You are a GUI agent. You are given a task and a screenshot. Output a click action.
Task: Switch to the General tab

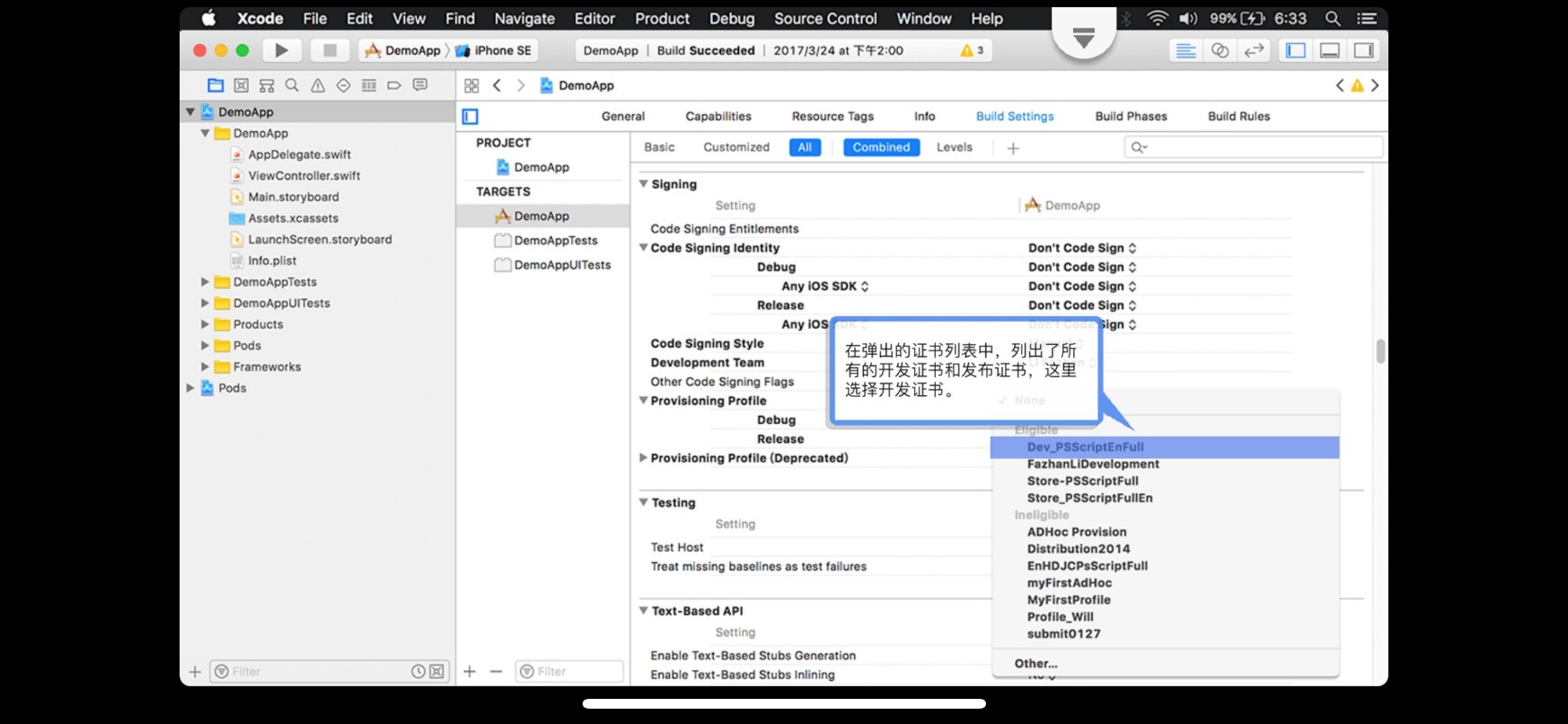pyautogui.click(x=623, y=116)
